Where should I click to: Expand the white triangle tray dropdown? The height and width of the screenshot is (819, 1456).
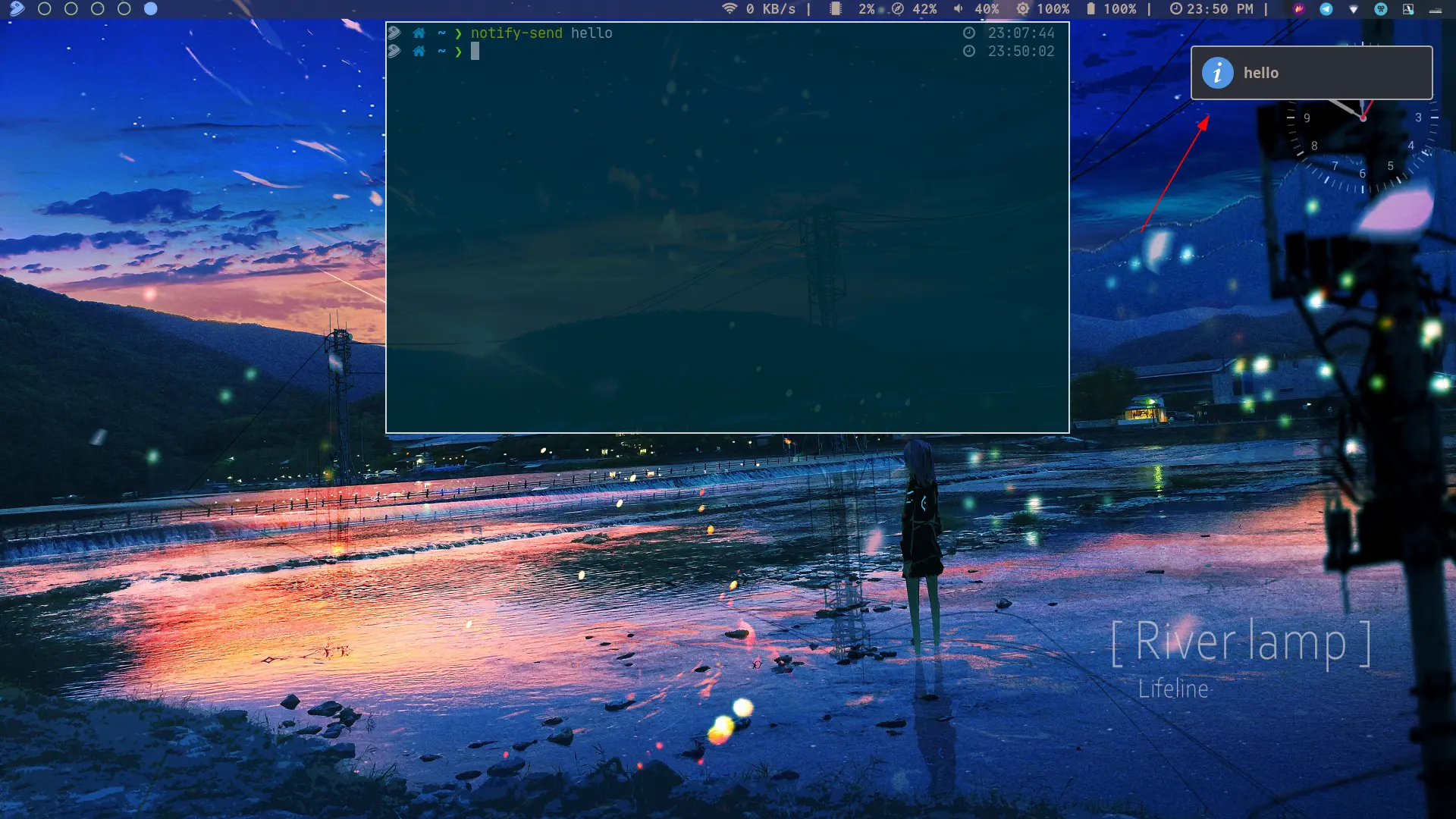click(x=1354, y=10)
